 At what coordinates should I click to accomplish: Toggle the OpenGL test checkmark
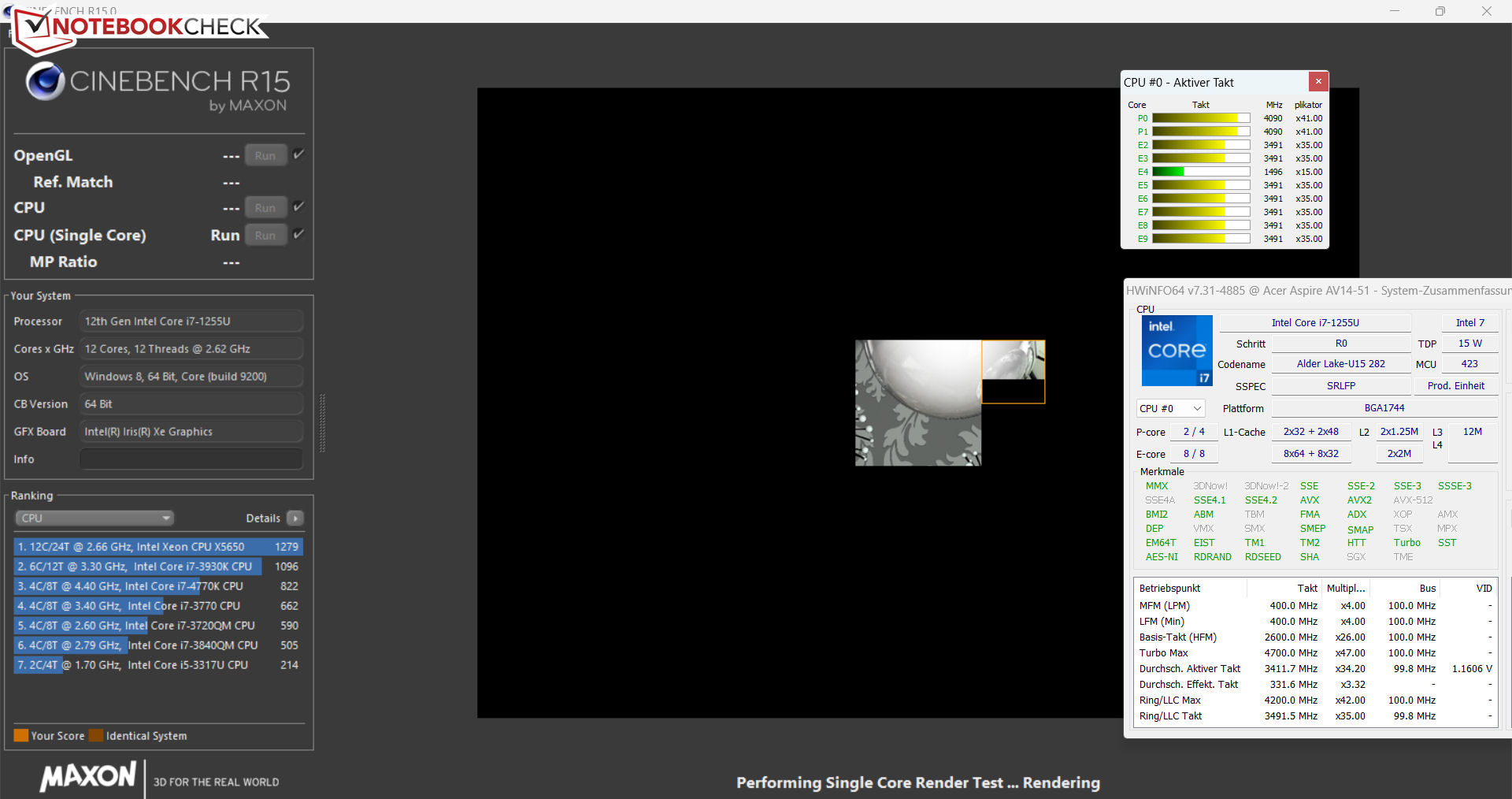click(298, 154)
